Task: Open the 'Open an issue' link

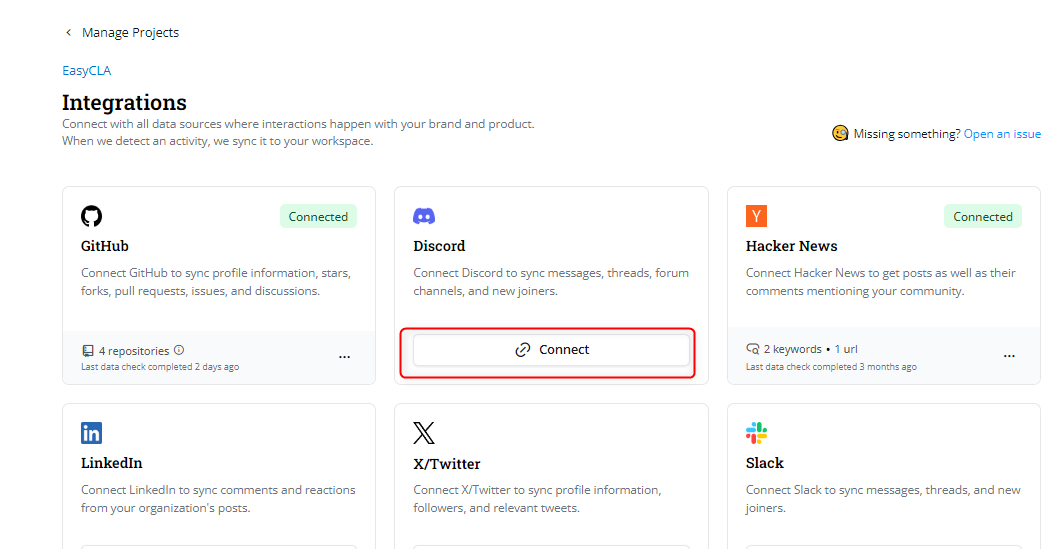Action: [x=1002, y=134]
